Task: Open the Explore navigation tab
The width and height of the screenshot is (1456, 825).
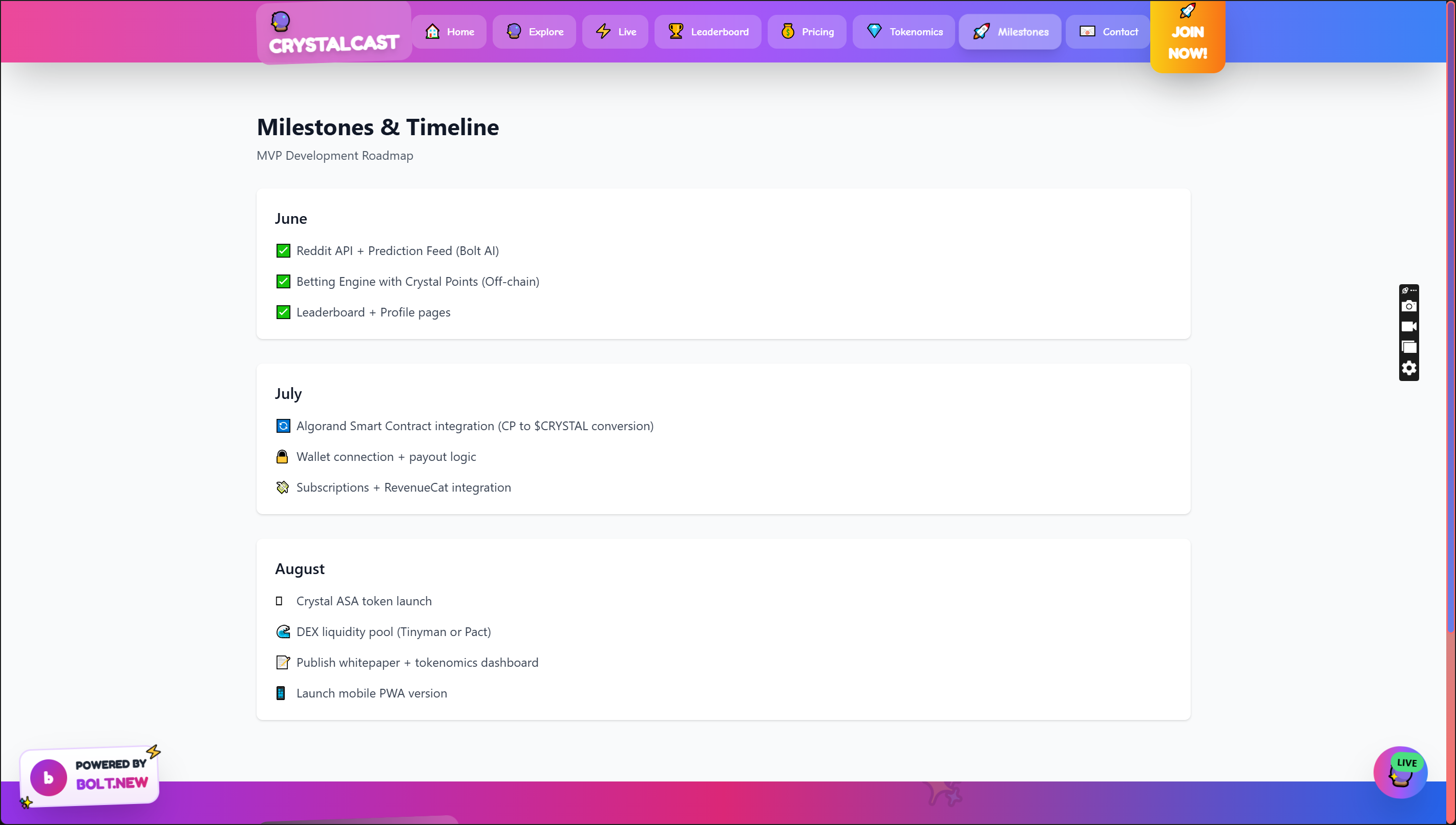Action: tap(534, 32)
